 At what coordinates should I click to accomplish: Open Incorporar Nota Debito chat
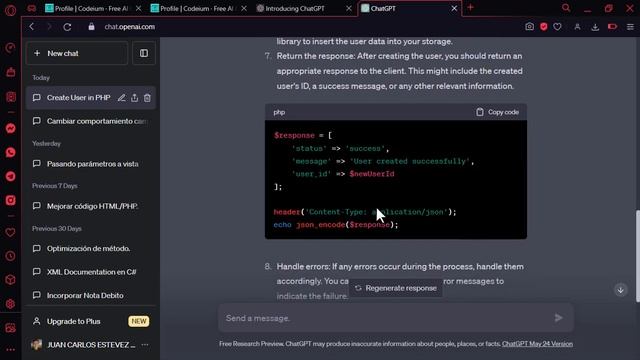pyautogui.click(x=91, y=295)
